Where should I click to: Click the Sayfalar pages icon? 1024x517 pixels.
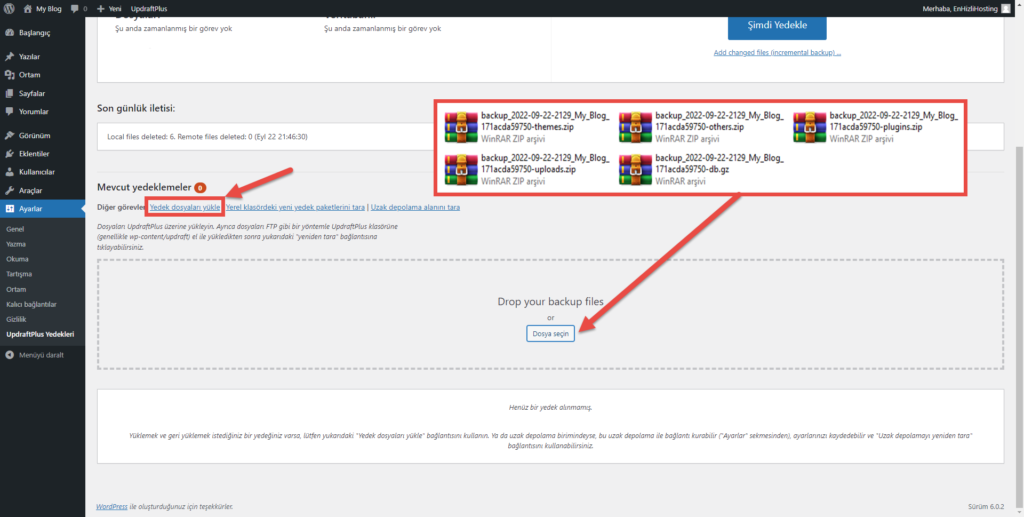click(x=10, y=93)
